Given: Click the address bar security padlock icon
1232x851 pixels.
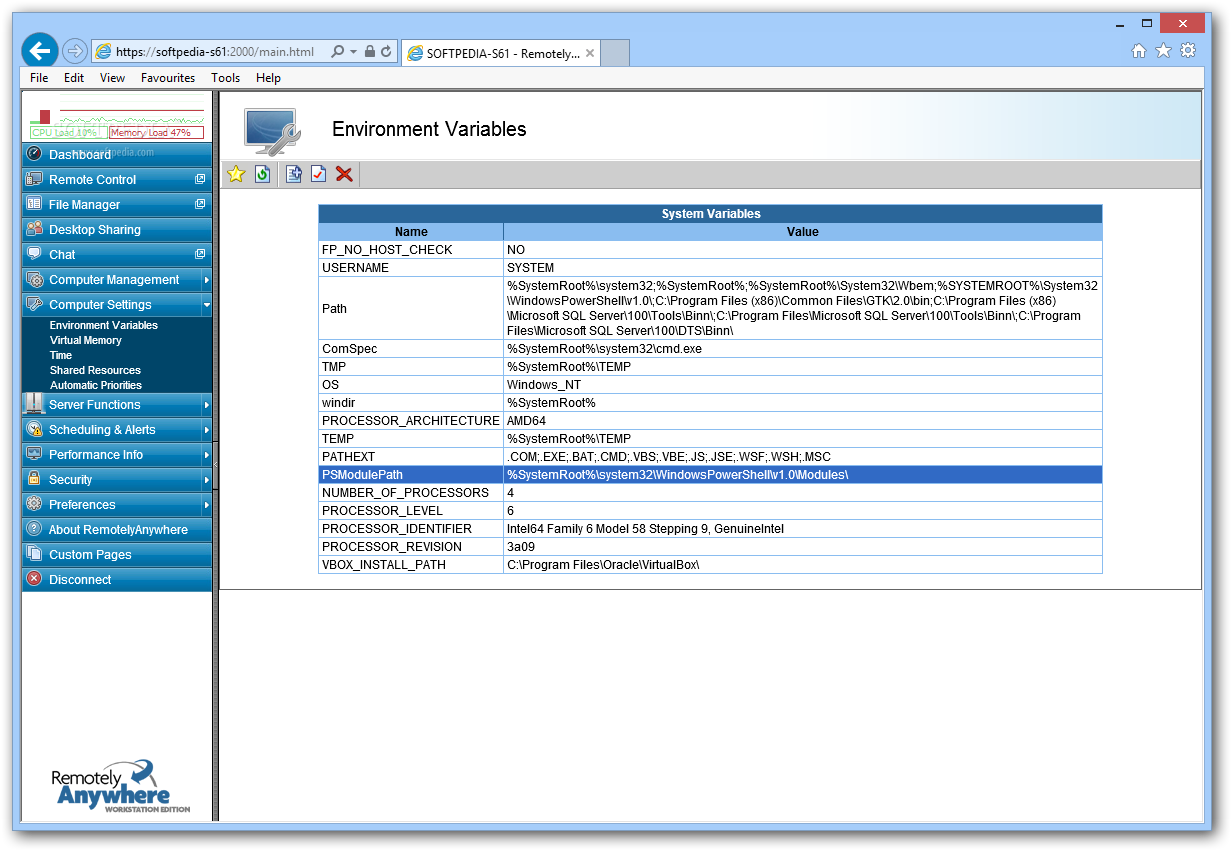Looking at the screenshot, I should pyautogui.click(x=370, y=51).
